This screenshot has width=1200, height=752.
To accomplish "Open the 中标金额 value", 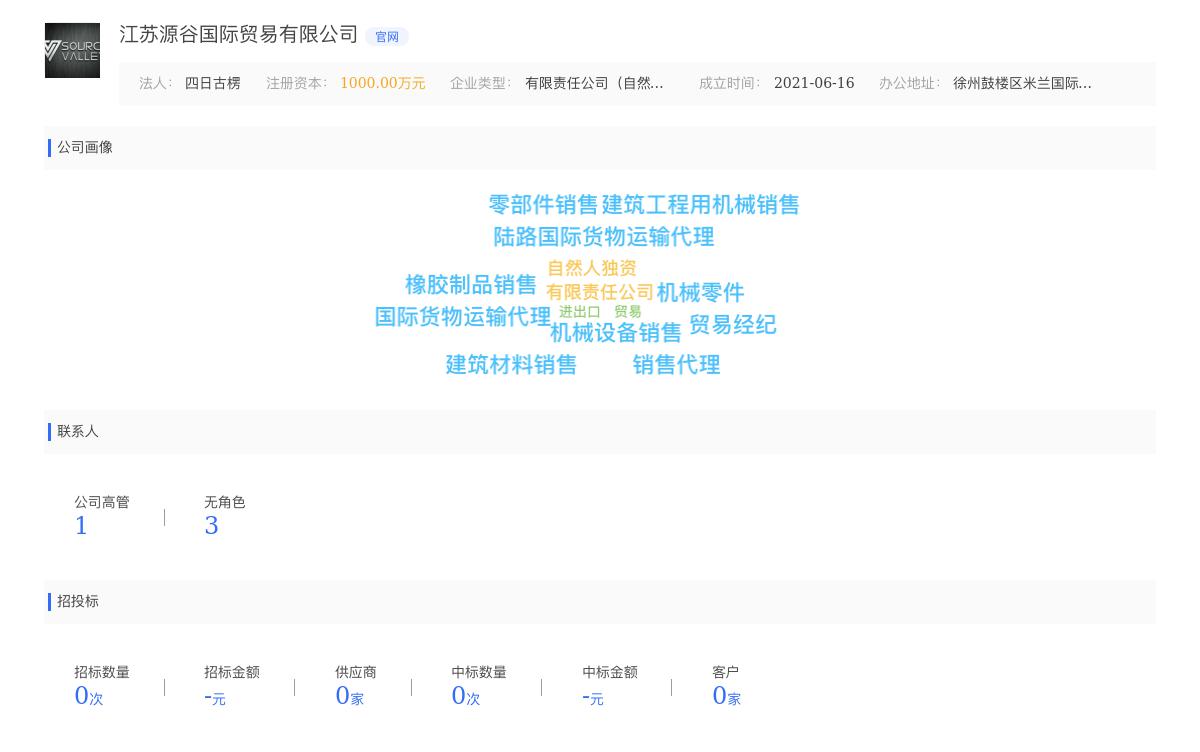I will click(593, 697).
